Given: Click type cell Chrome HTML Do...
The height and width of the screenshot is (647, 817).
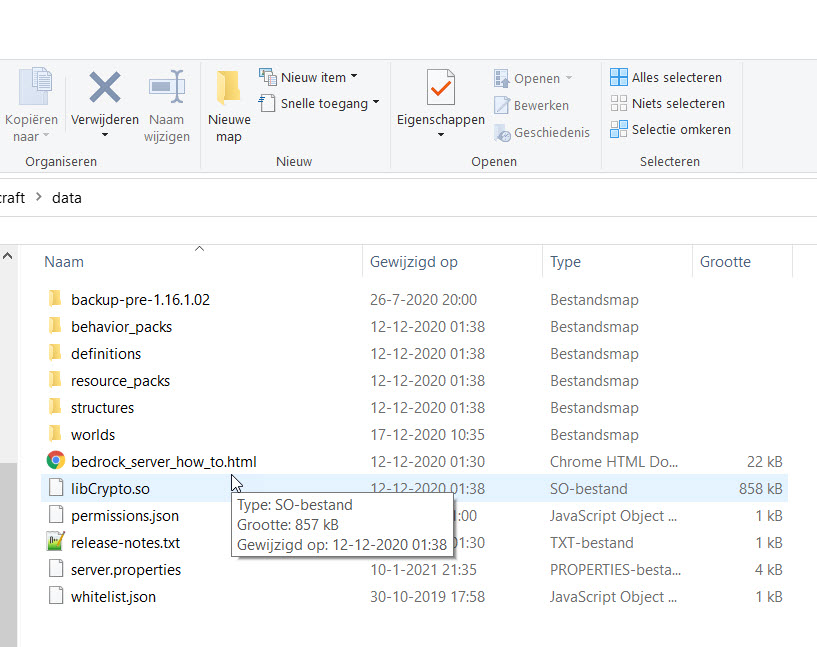Looking at the screenshot, I should (x=614, y=462).
